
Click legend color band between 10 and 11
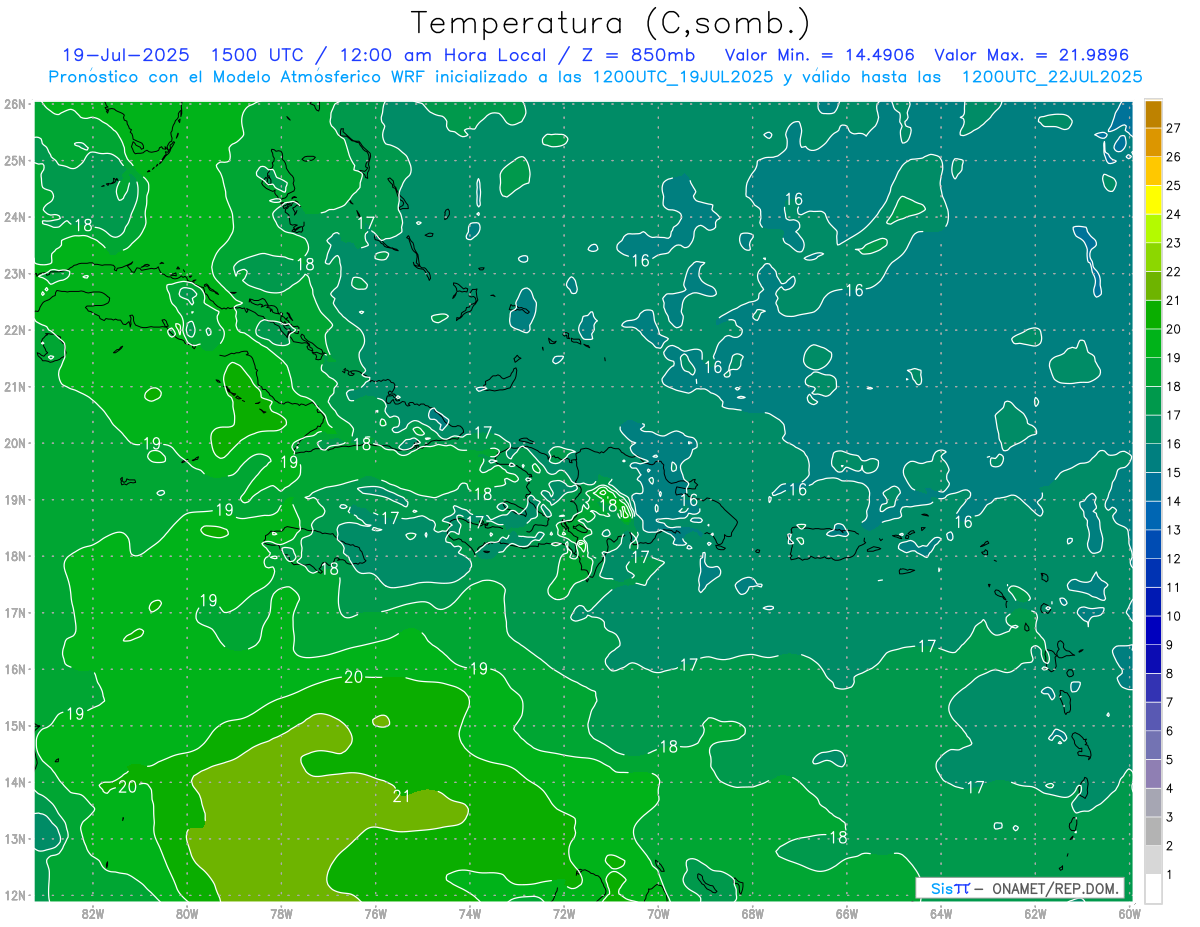click(x=1153, y=601)
